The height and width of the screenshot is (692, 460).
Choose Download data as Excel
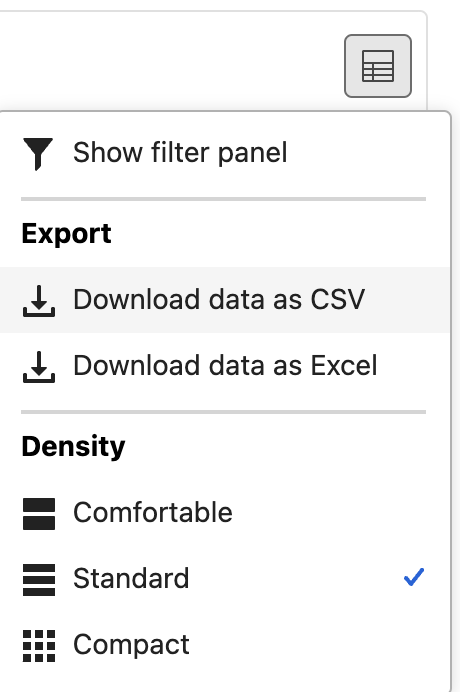[x=225, y=366]
